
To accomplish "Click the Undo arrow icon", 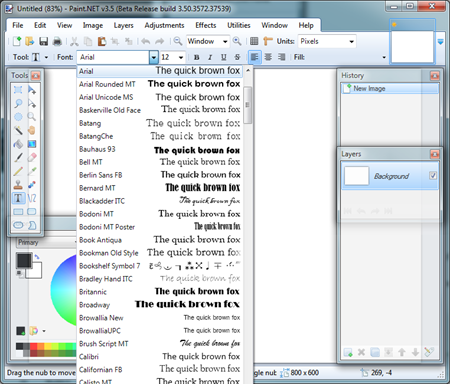I will click(146, 41).
